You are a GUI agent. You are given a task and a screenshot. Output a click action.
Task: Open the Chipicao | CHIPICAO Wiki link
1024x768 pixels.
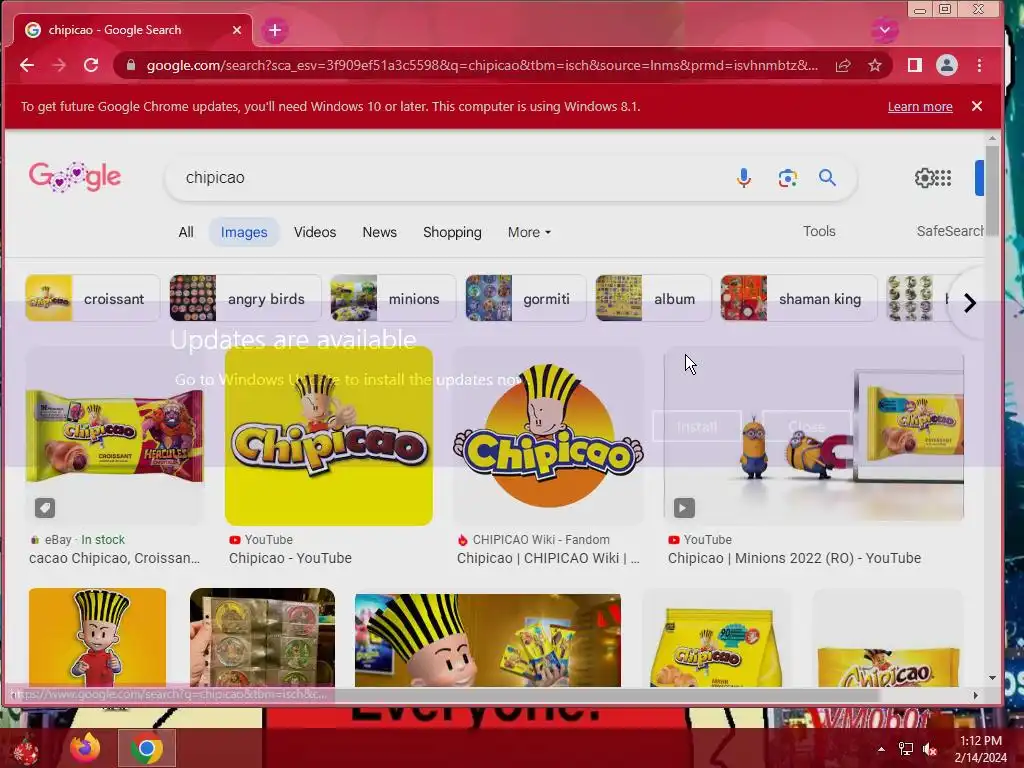point(548,558)
